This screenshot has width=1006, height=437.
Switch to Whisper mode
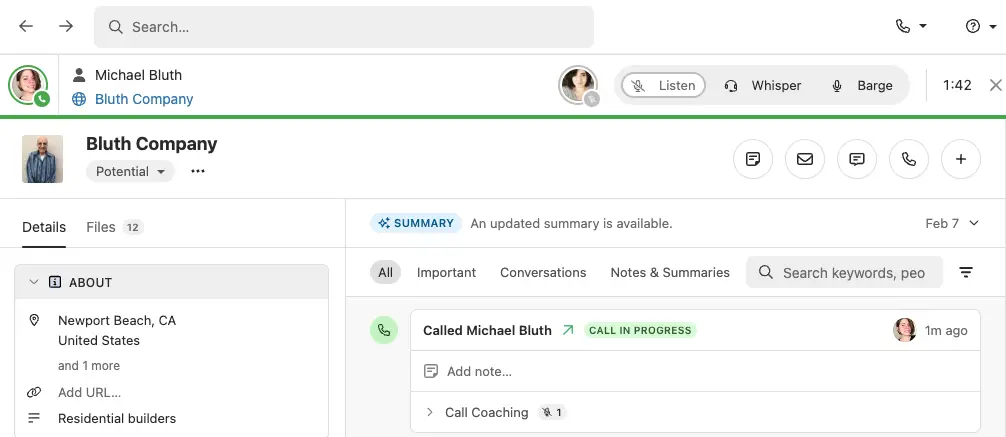coord(762,85)
